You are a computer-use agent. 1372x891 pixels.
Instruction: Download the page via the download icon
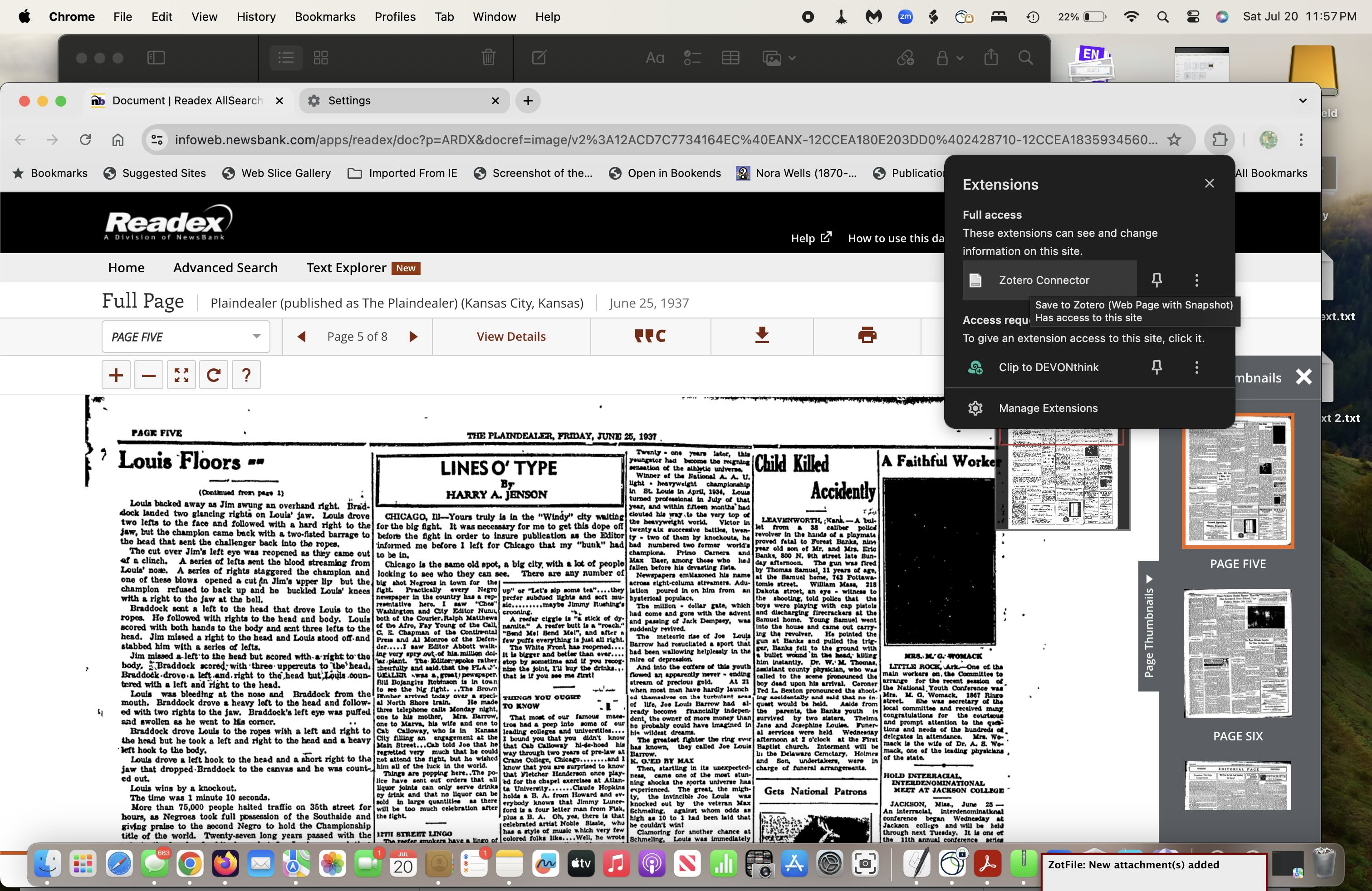click(761, 336)
